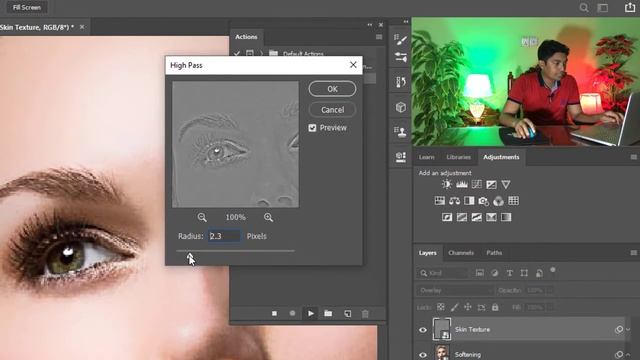Click the share icon in top bar
The height and width of the screenshot is (360, 640).
coord(630,7)
